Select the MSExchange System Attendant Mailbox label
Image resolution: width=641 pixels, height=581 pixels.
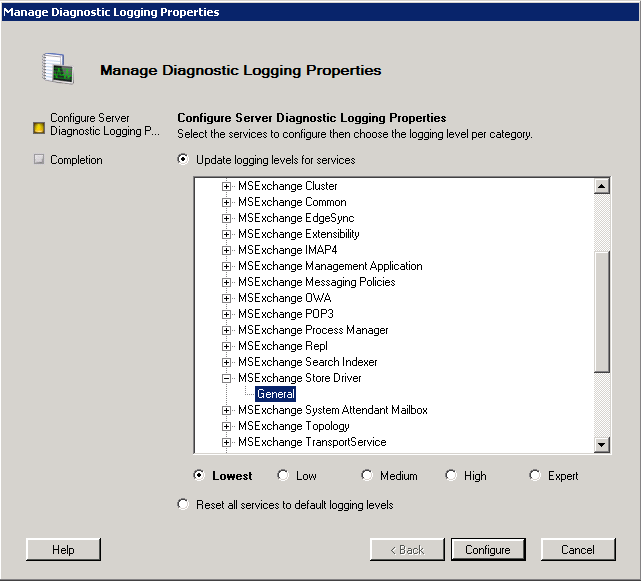point(333,410)
